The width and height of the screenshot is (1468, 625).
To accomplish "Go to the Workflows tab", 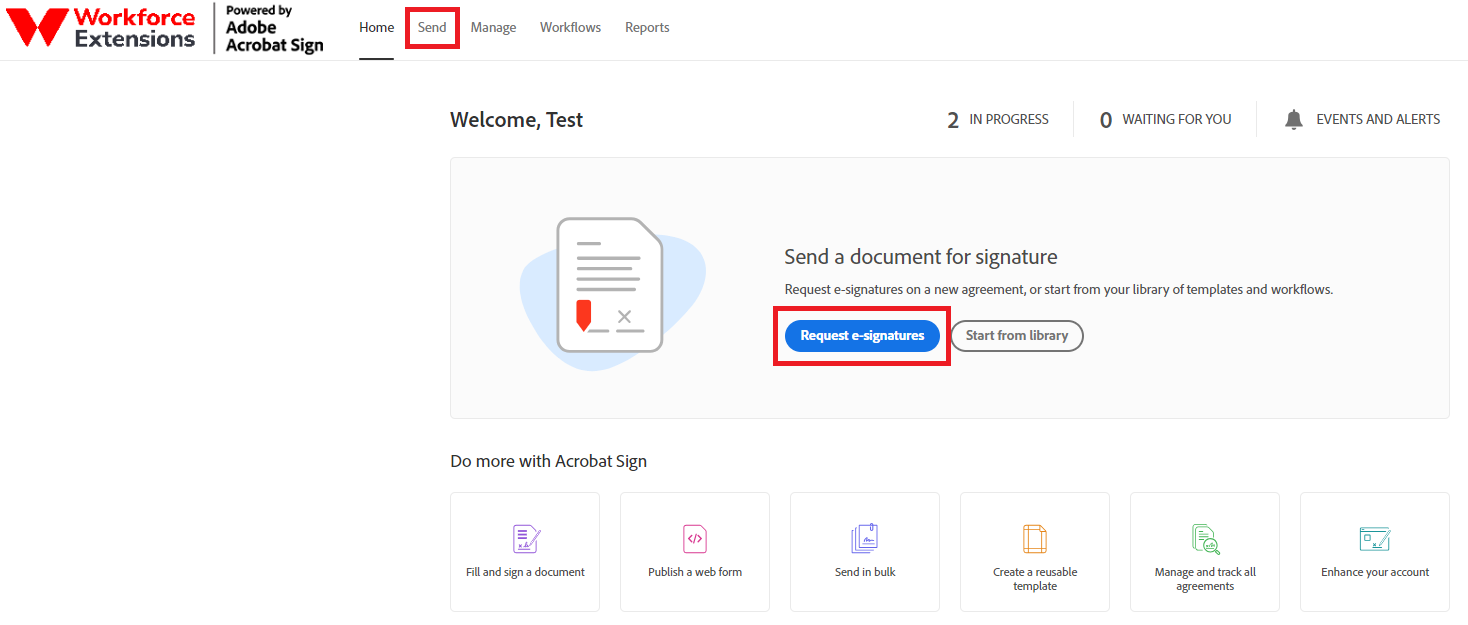I will point(570,27).
